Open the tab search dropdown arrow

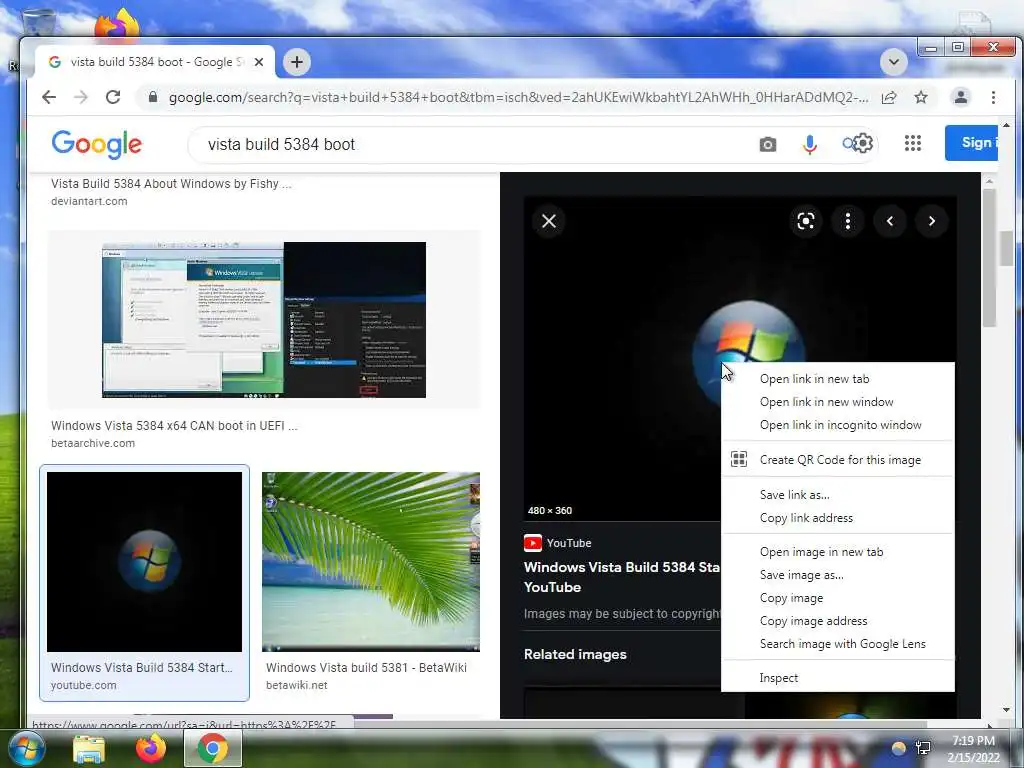click(x=893, y=62)
